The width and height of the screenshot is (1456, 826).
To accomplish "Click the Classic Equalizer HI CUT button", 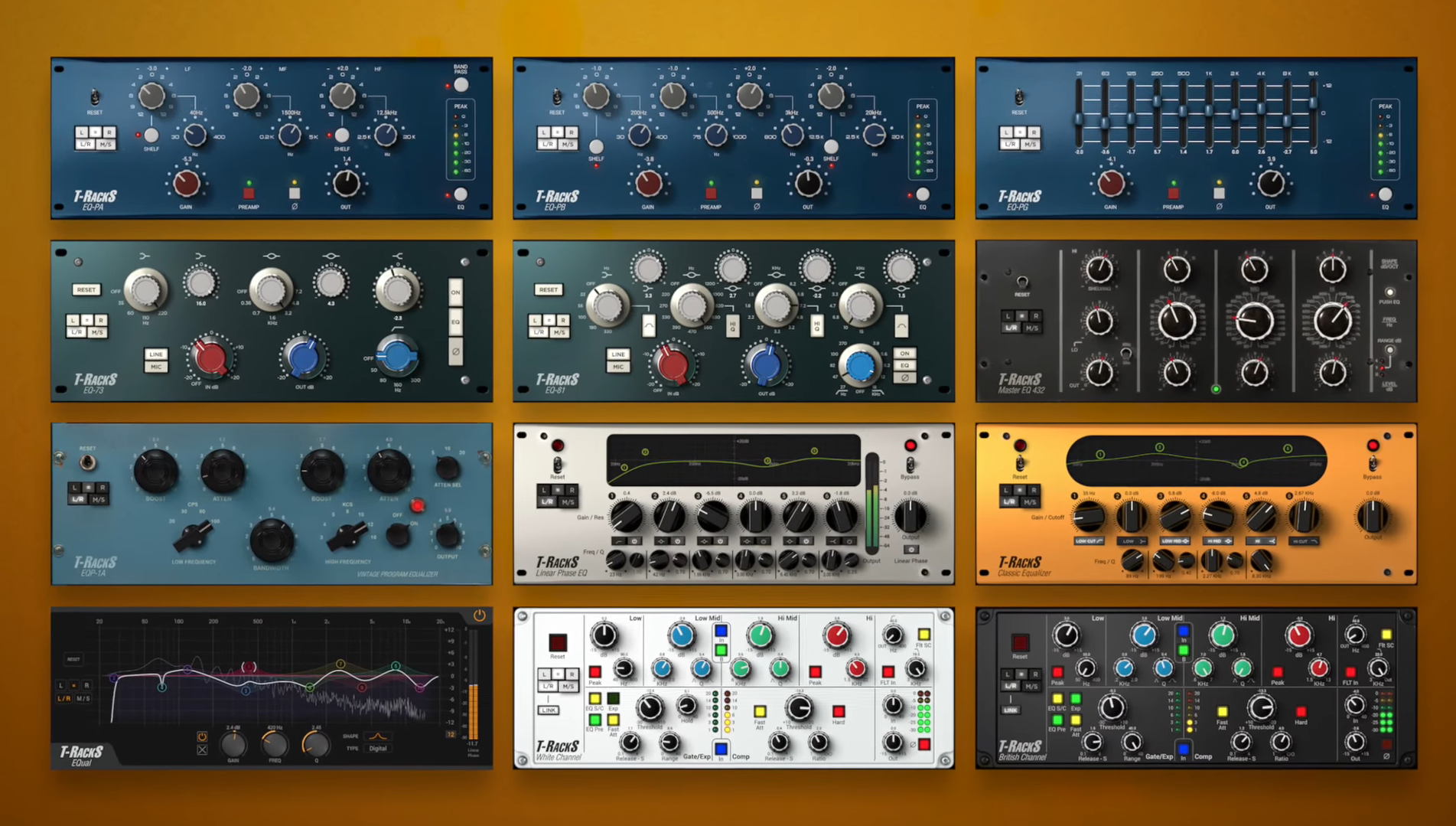I will (x=1304, y=540).
